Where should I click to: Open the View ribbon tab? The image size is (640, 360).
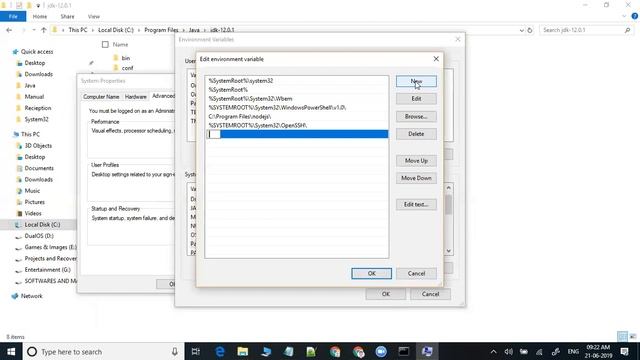(x=93, y=17)
